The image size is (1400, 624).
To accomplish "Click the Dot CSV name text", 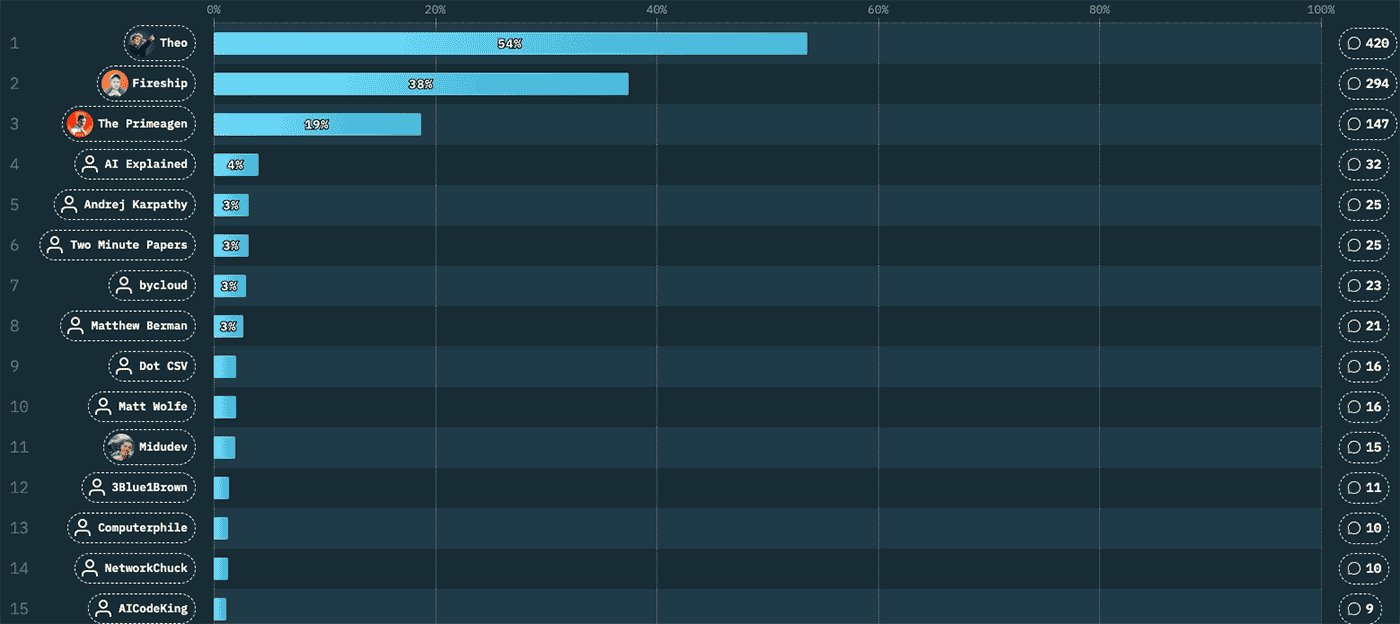I will point(163,366).
